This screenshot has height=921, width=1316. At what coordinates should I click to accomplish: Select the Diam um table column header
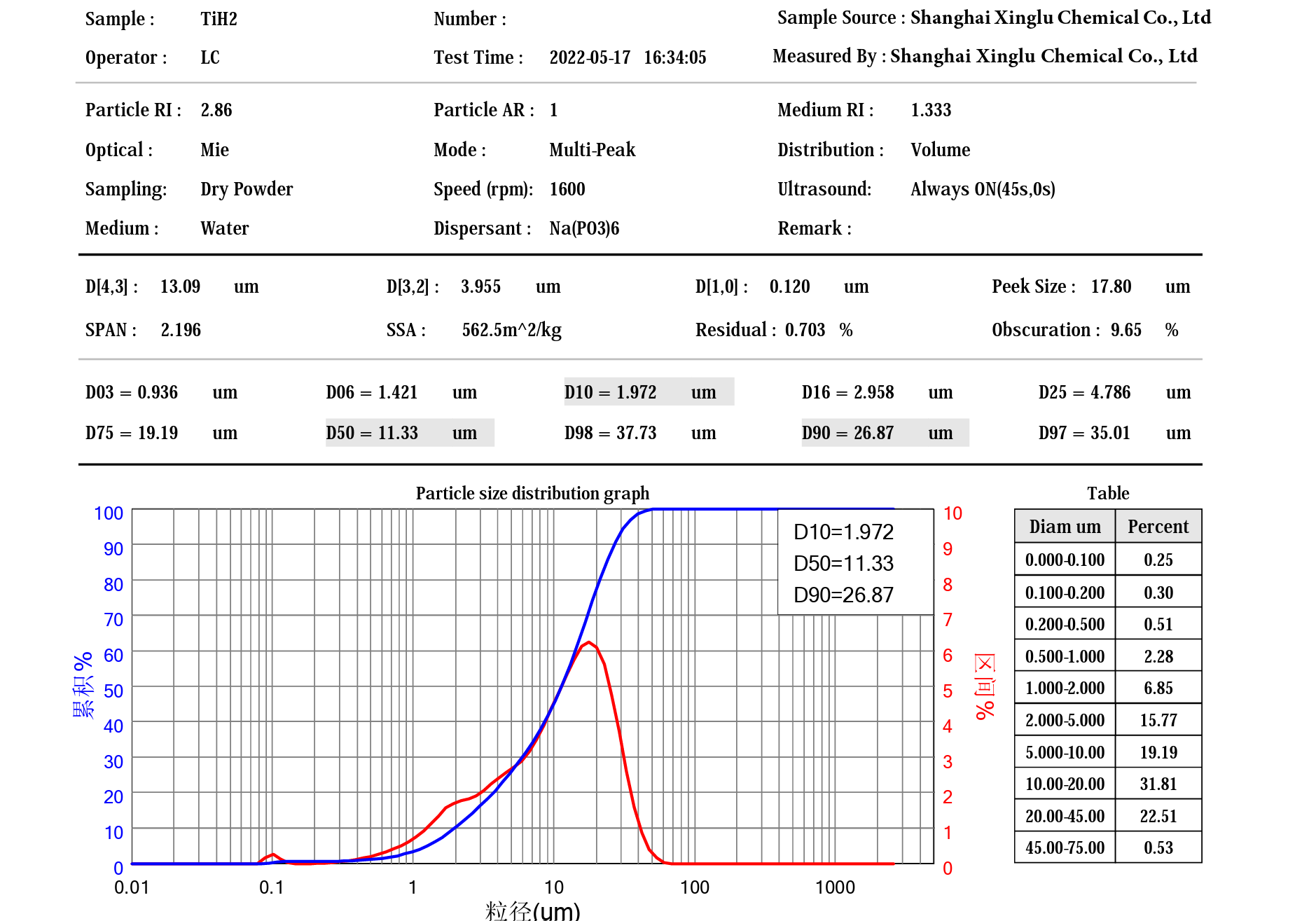(1065, 527)
